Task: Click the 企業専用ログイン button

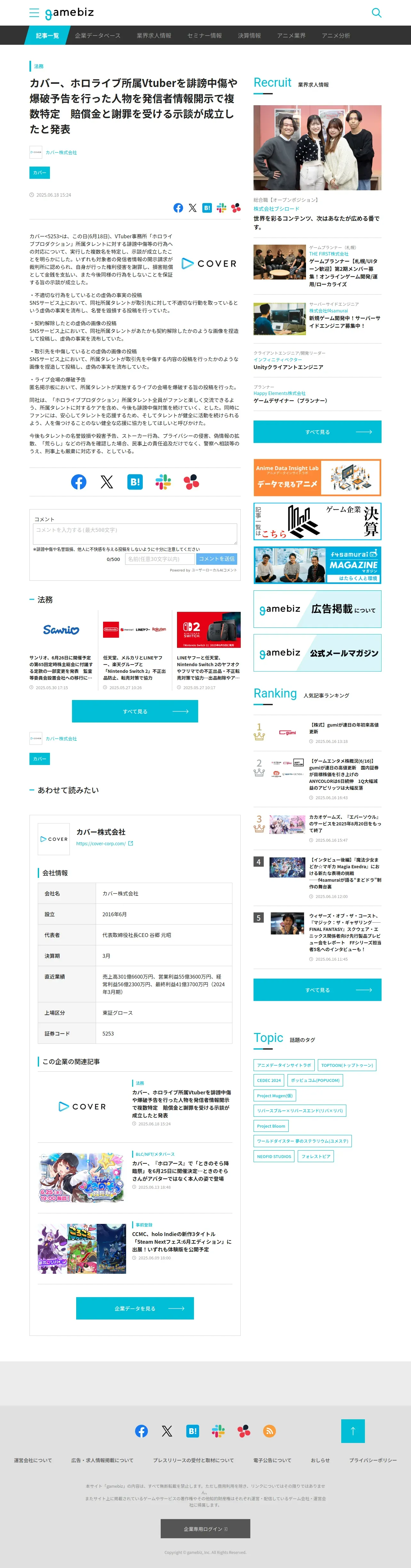Action: pyautogui.click(x=205, y=1528)
